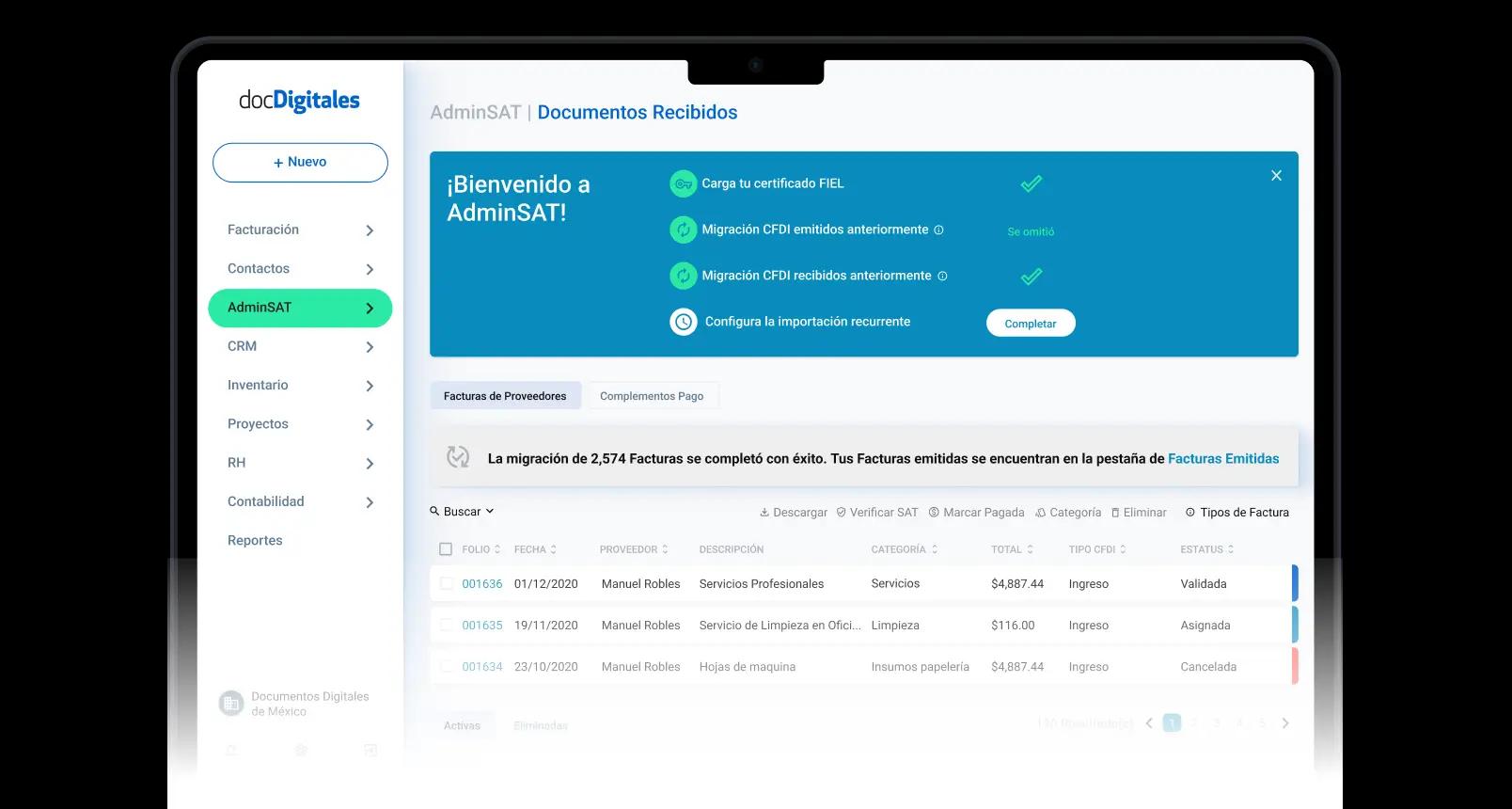This screenshot has height=809, width=1512.
Task: Go to next page arrow
Action: click(1285, 723)
